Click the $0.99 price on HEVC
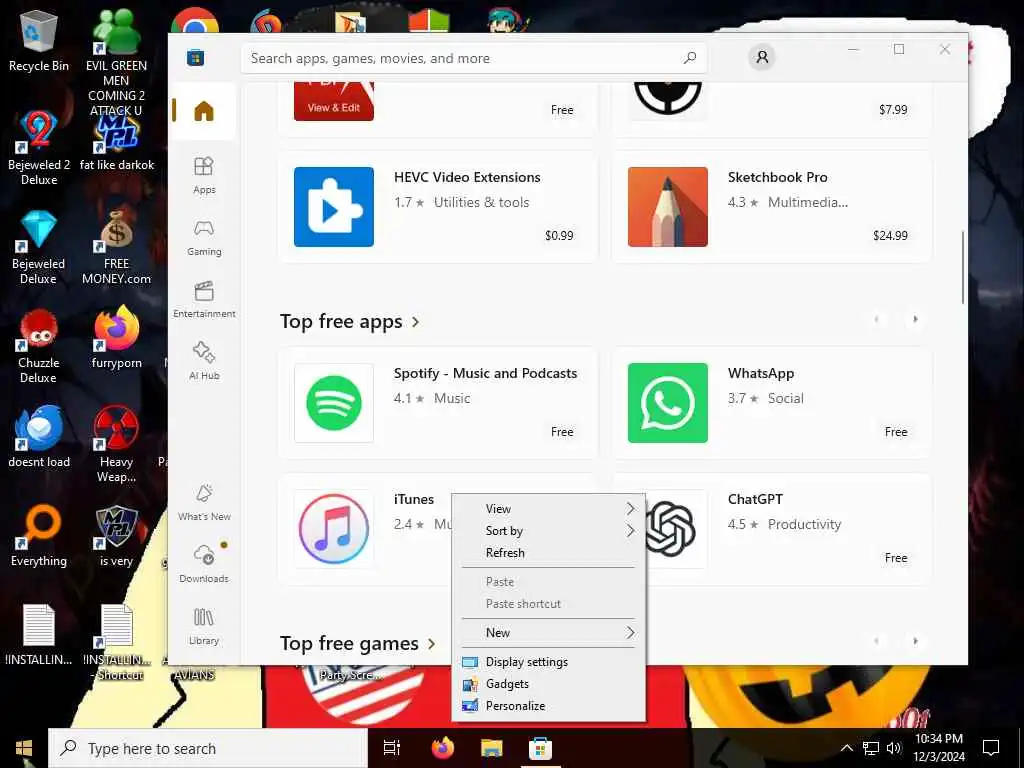The image size is (1024, 768). (x=559, y=236)
